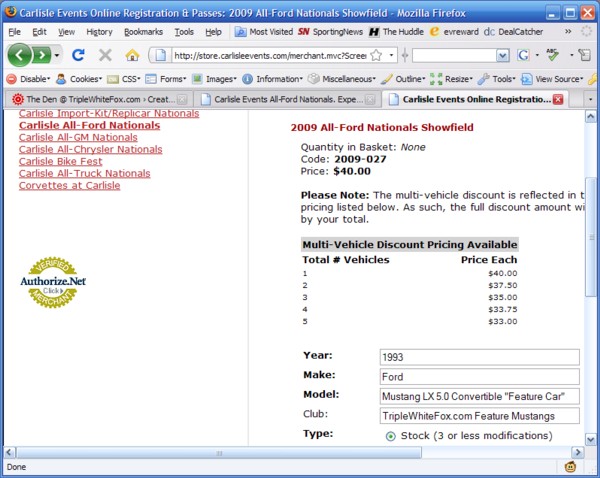Follow the Corvettes at Carlisle link
Image resolution: width=600 pixels, height=478 pixels.
tap(69, 185)
